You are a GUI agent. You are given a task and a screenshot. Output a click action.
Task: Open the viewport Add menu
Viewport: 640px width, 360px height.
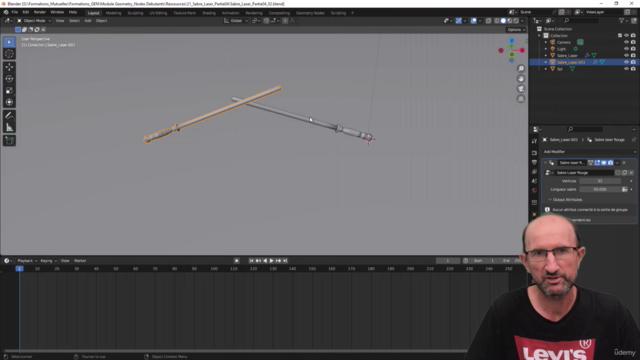tap(88, 21)
